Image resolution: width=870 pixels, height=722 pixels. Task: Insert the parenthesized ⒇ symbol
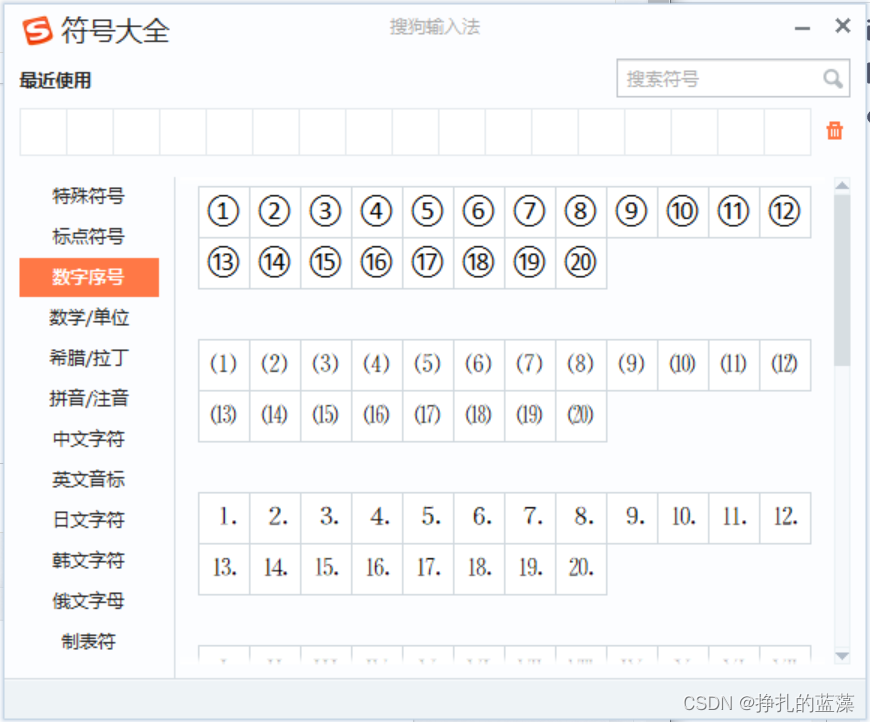(581, 416)
